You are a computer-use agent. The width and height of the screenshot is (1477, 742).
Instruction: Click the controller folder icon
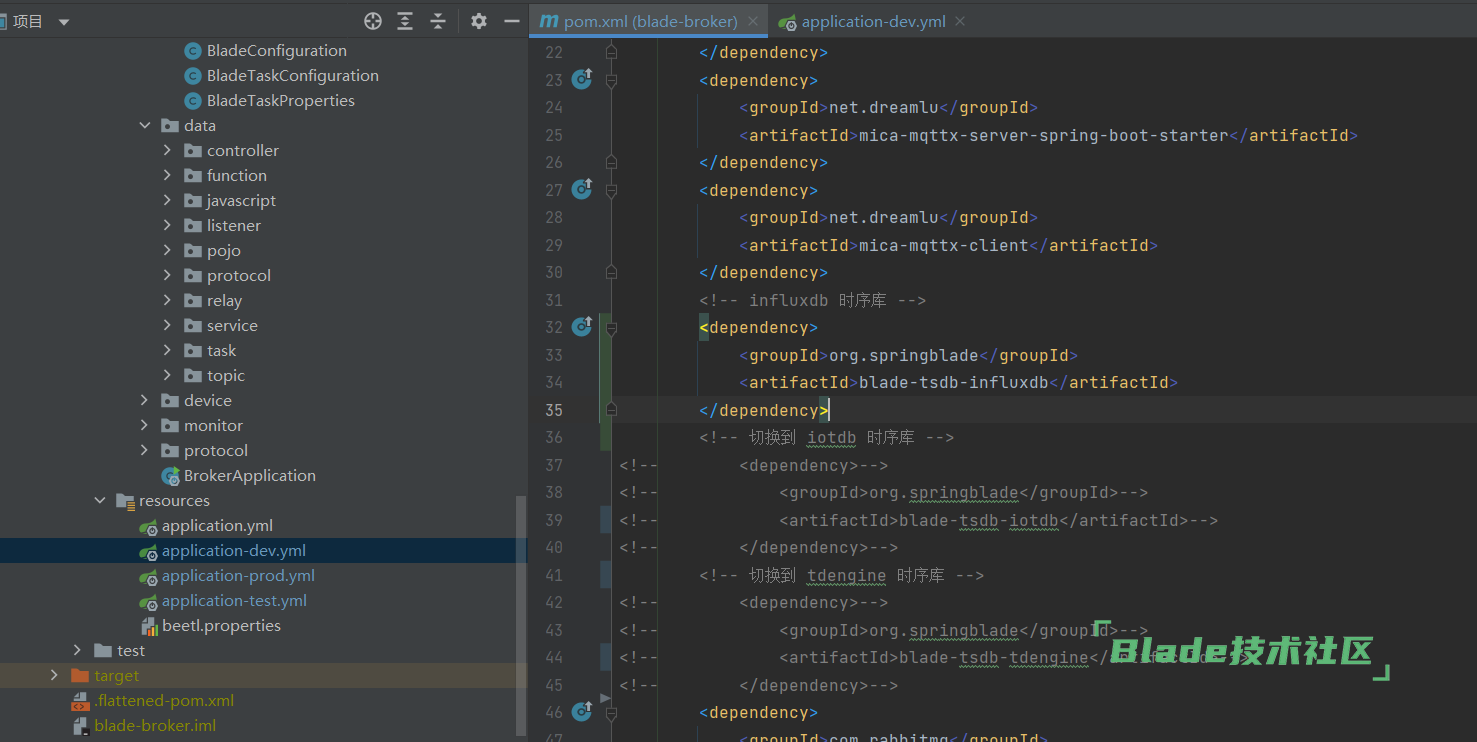(193, 151)
